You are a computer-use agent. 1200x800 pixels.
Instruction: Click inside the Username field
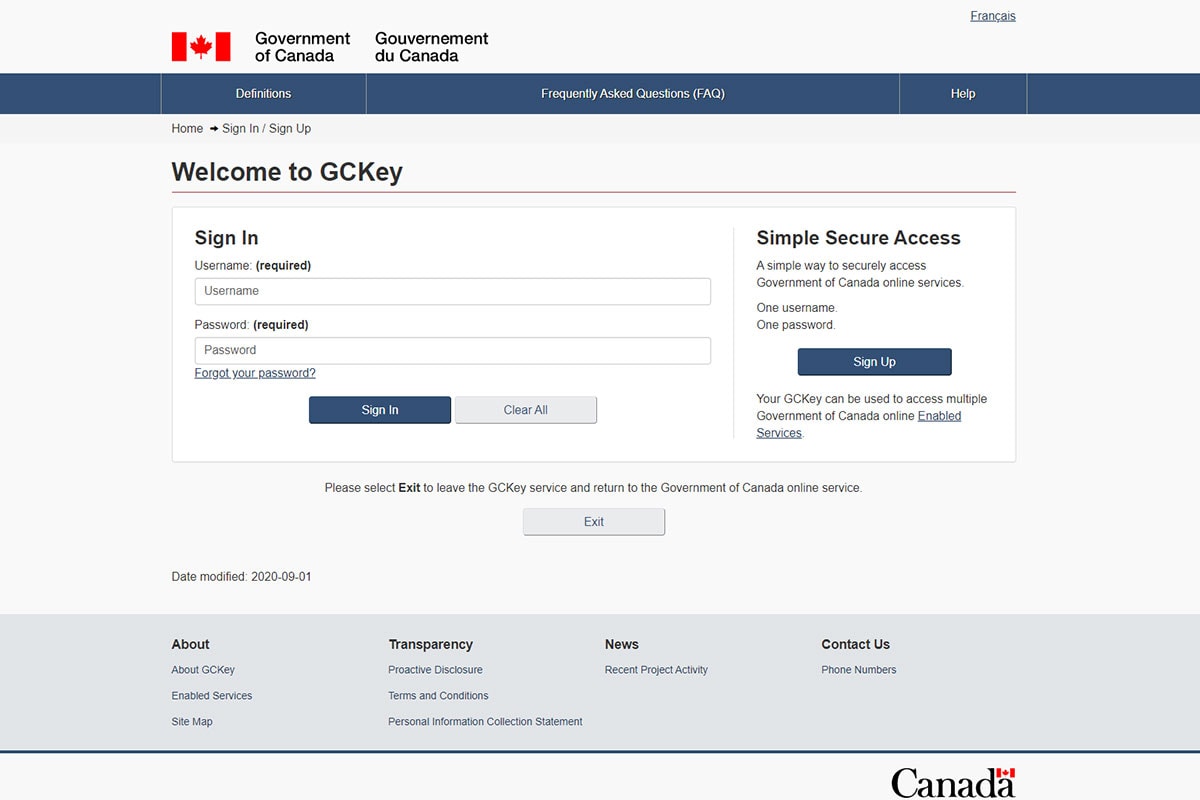point(452,291)
